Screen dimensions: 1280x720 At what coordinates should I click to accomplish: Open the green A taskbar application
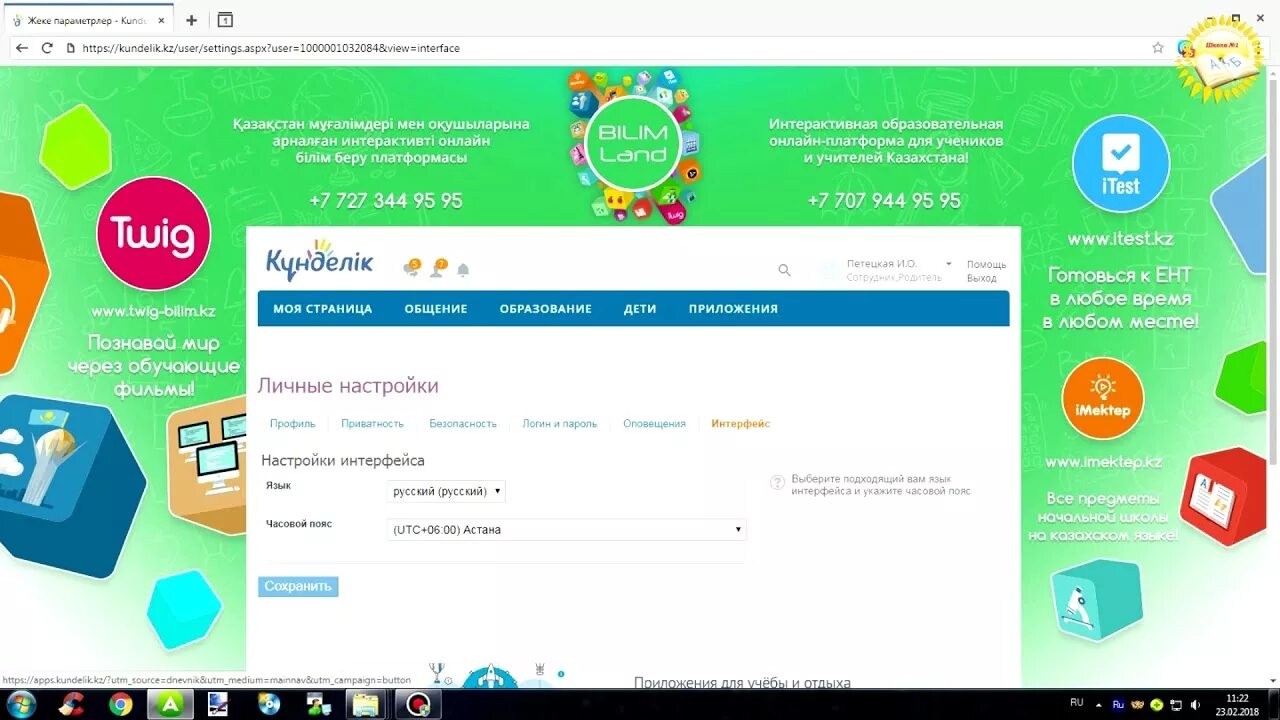click(170, 704)
